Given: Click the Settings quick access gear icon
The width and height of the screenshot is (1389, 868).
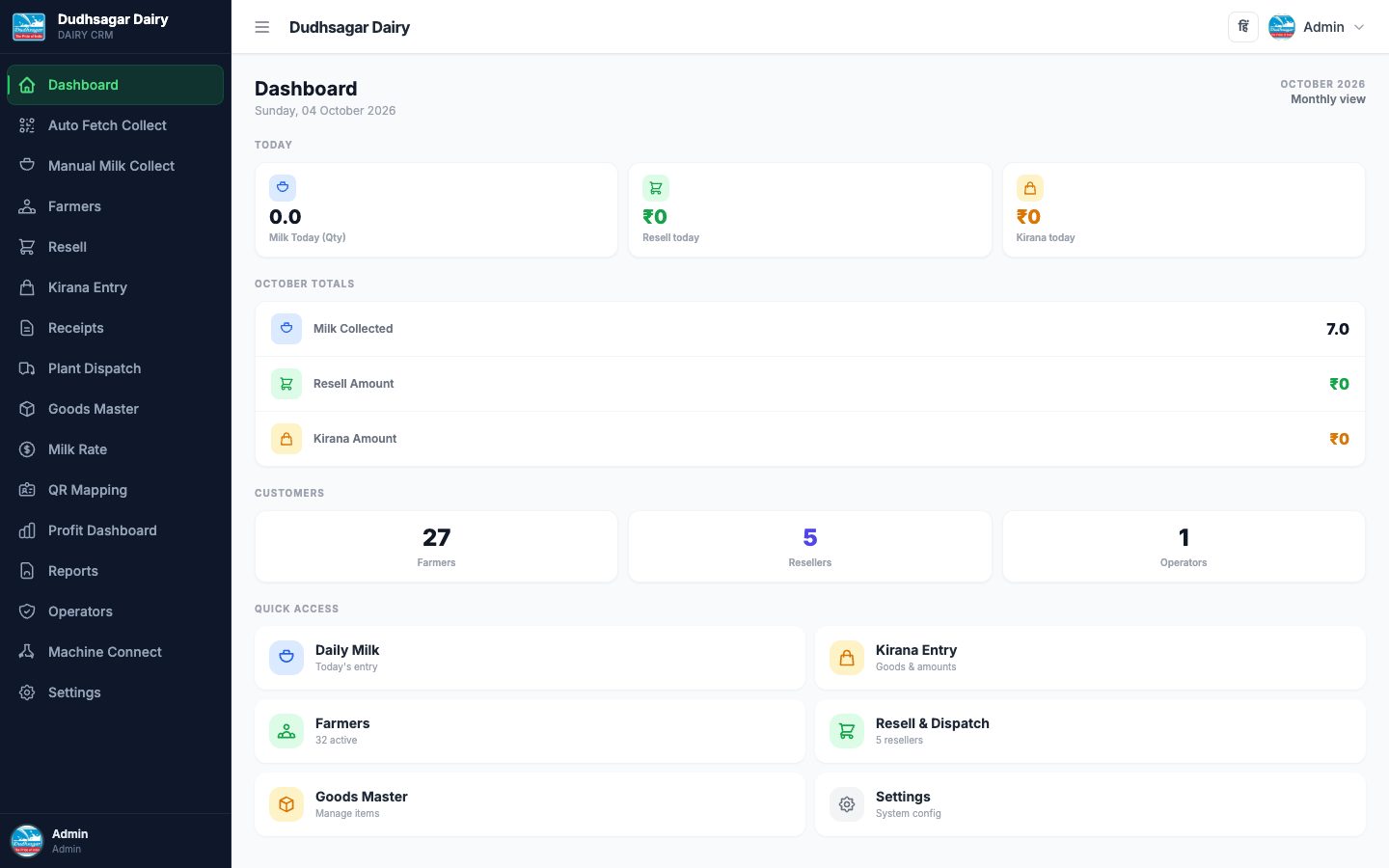Looking at the screenshot, I should 847,804.
